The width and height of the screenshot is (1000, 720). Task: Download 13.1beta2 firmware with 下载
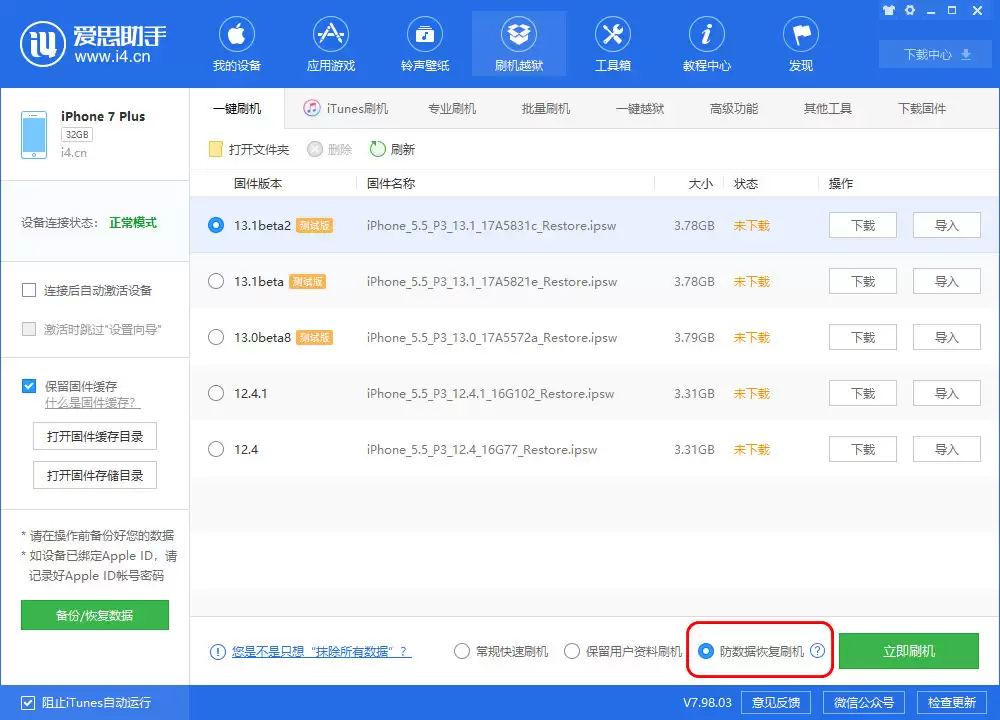tap(863, 225)
